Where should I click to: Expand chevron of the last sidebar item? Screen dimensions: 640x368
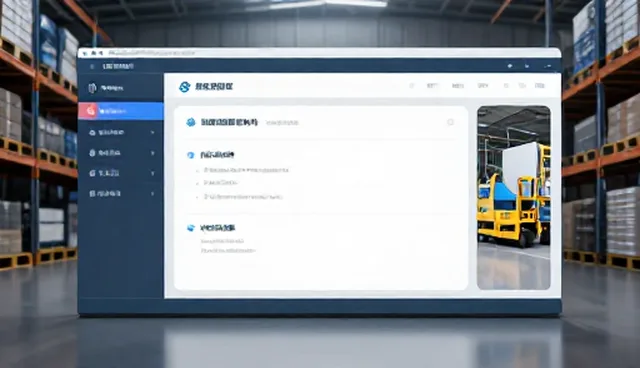[153, 193]
